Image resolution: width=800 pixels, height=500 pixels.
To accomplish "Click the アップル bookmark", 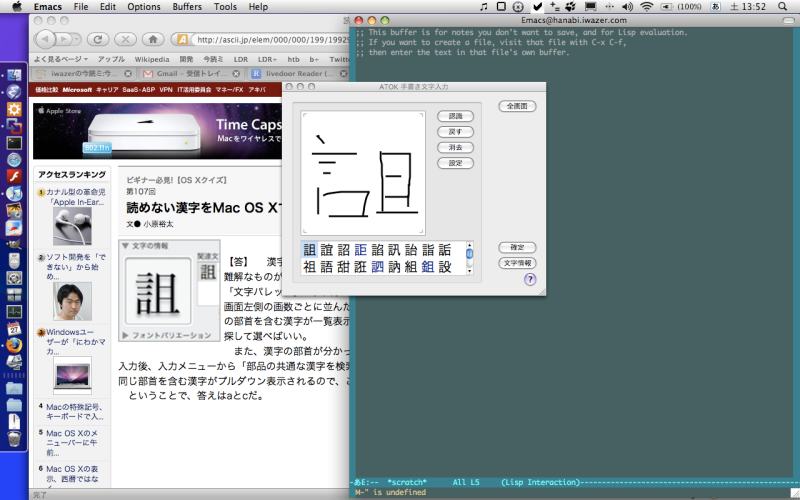I will pyautogui.click(x=111, y=59).
